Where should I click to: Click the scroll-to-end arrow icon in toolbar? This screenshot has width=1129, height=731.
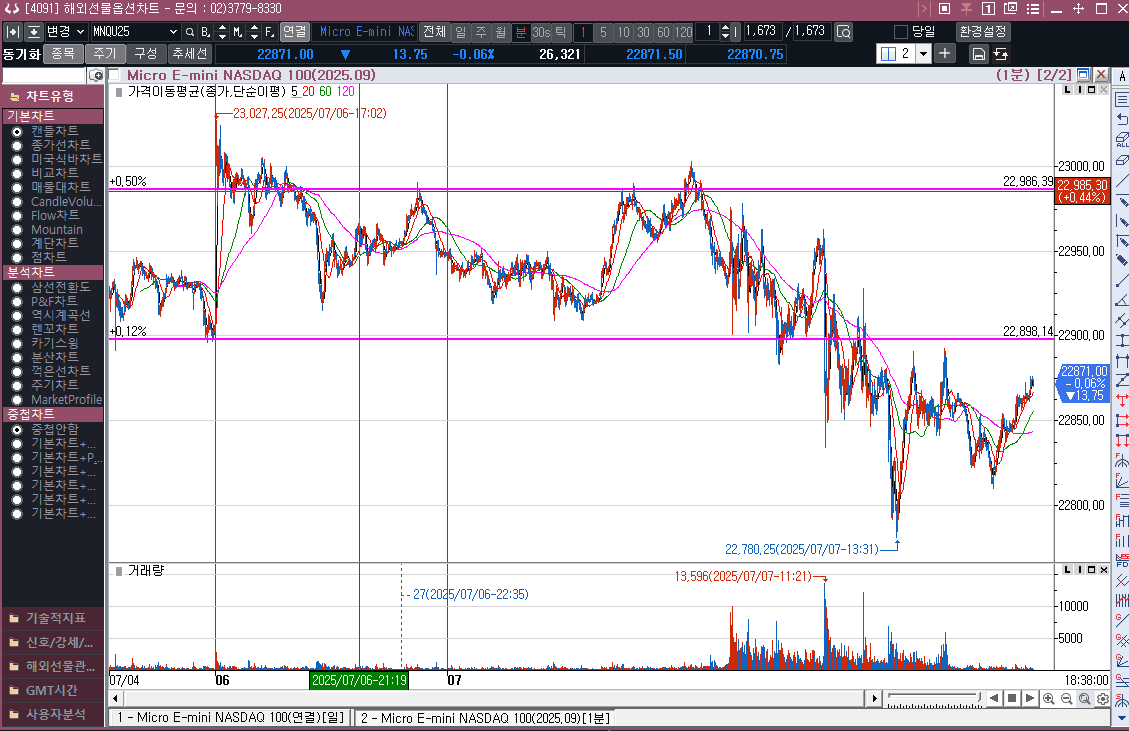coord(13,32)
